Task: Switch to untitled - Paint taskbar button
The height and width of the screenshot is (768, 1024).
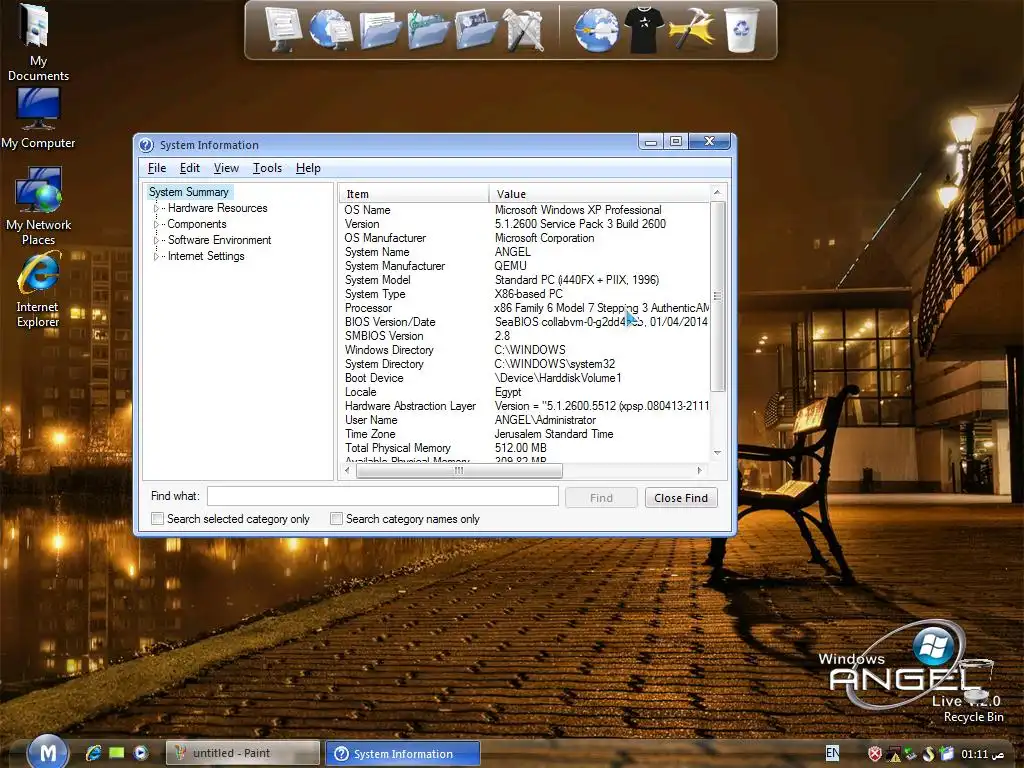Action: pyautogui.click(x=242, y=753)
